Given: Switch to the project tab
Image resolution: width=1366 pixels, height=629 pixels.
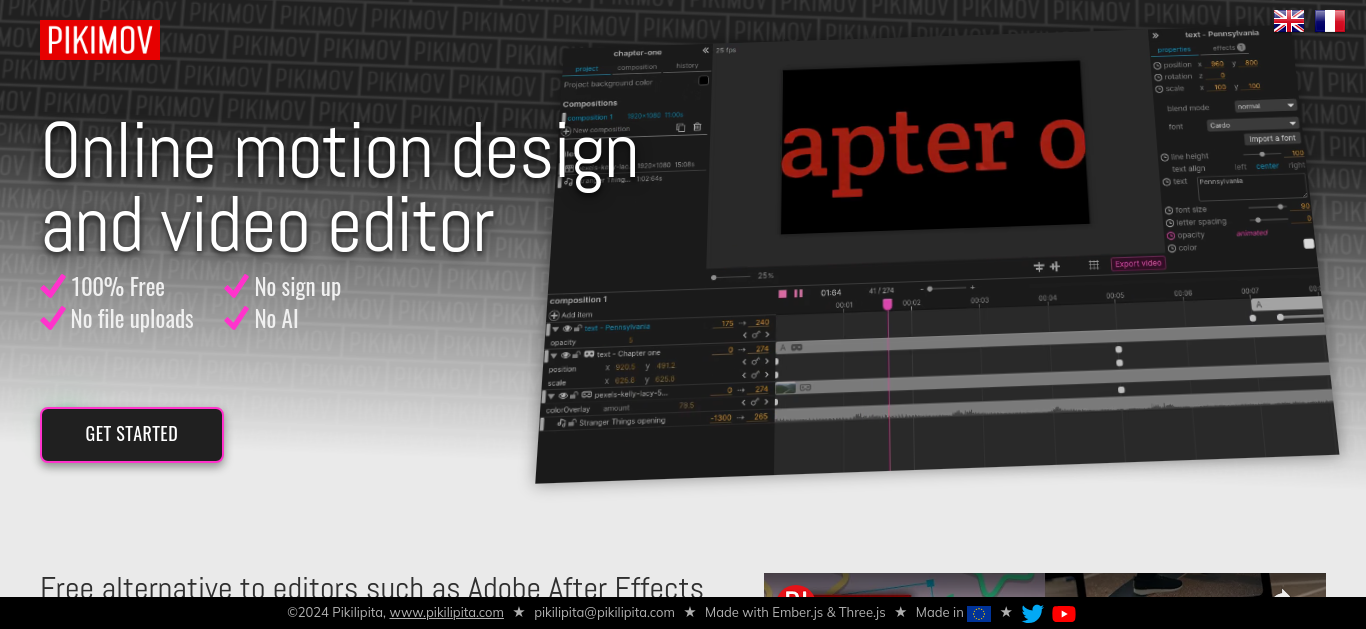Looking at the screenshot, I should tap(587, 69).
